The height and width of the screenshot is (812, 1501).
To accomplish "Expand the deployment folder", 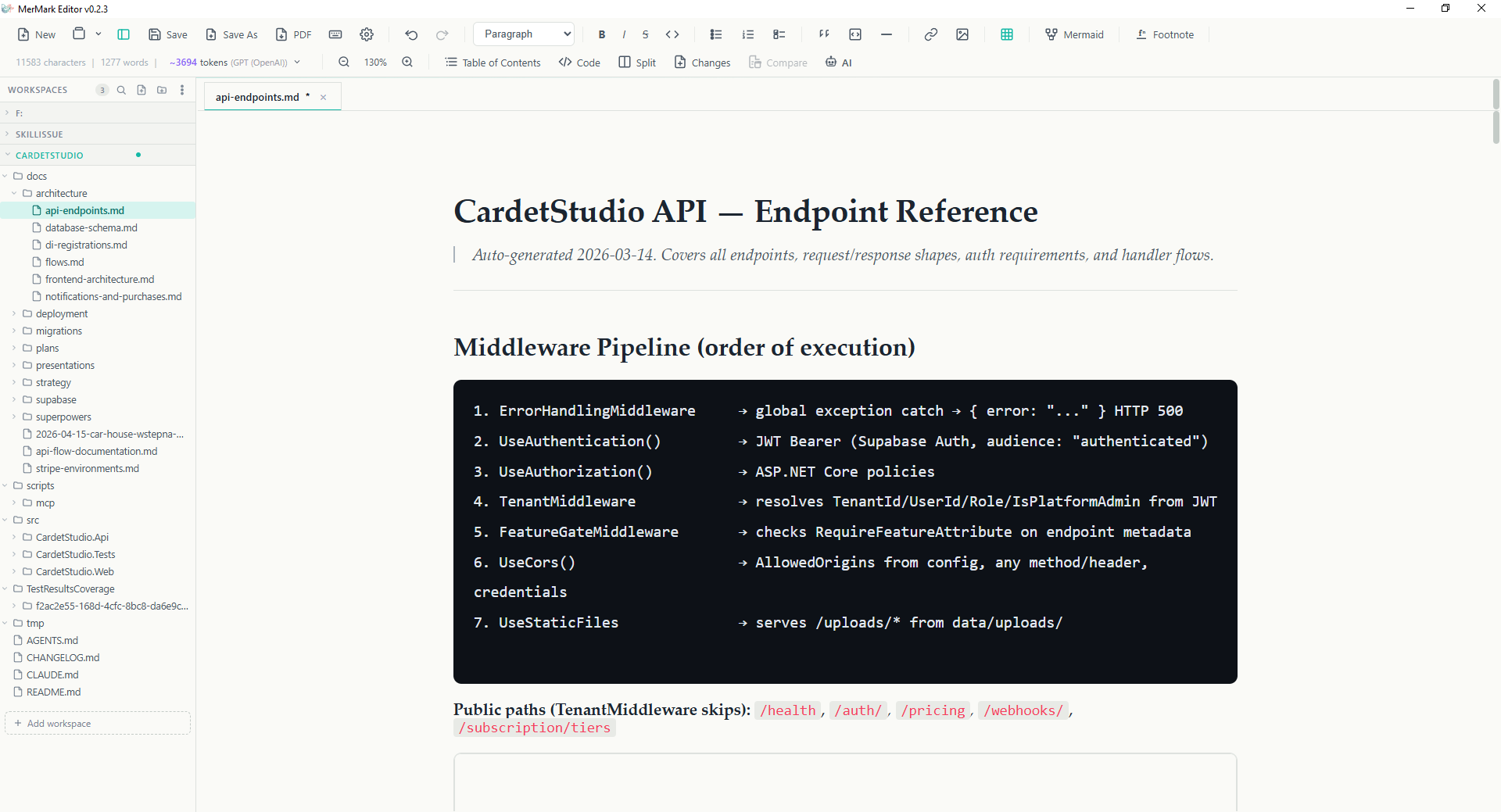I will (x=61, y=313).
